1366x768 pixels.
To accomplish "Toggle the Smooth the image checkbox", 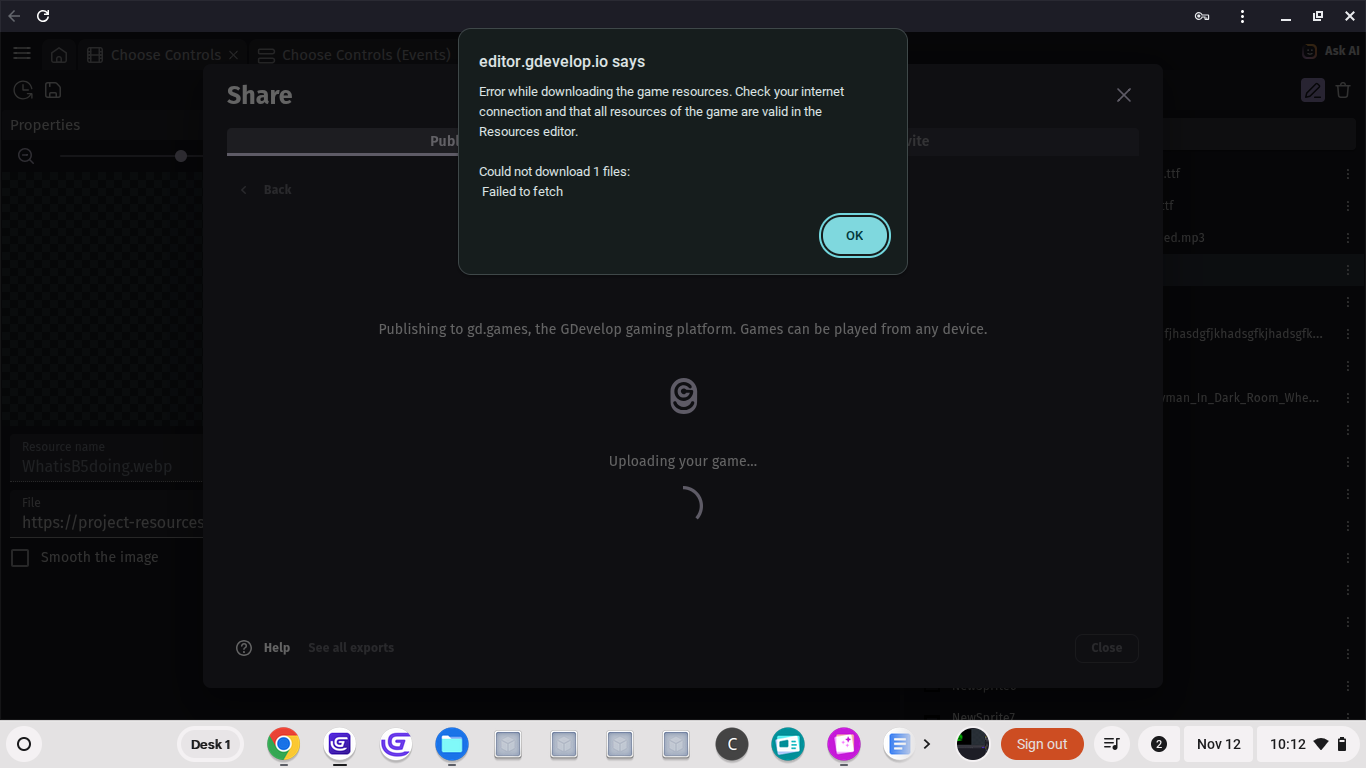I will tap(20, 557).
